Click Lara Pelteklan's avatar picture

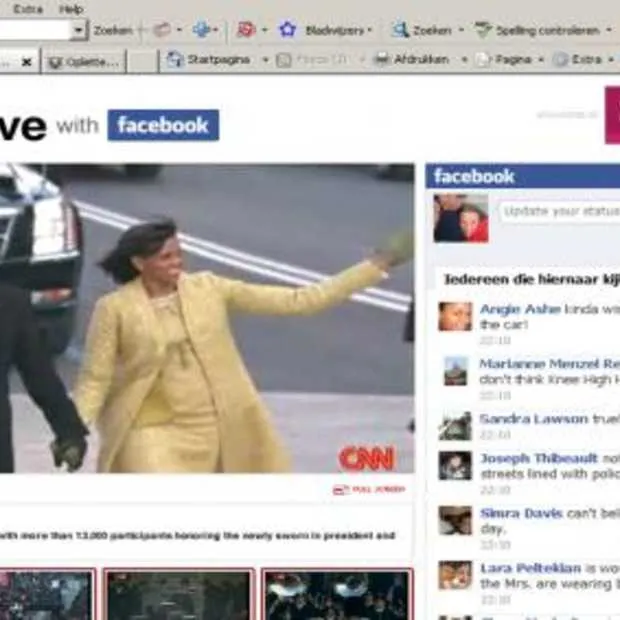tap(455, 575)
